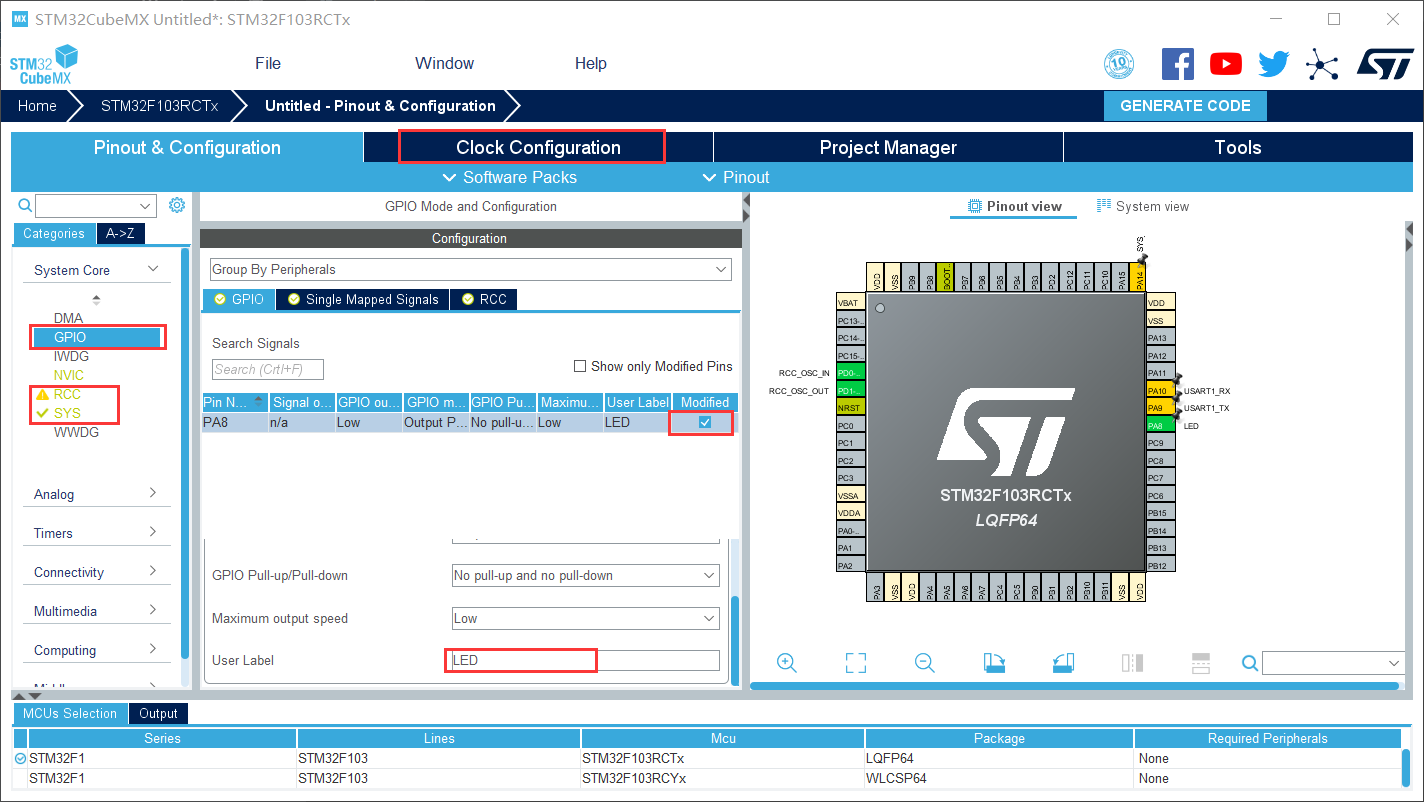
Task: Open the Software Packs menu
Action: (510, 177)
